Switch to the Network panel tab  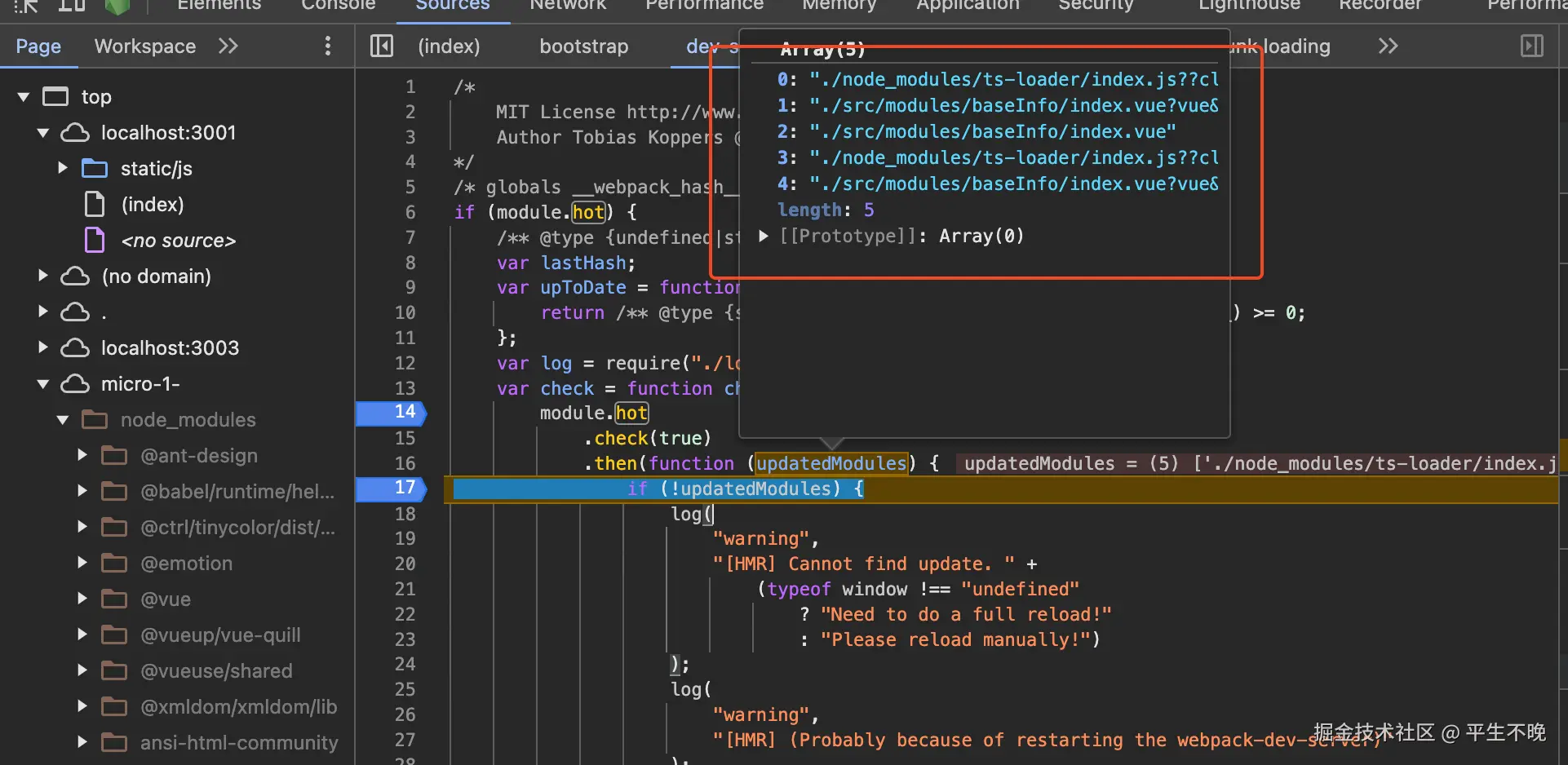pyautogui.click(x=568, y=5)
